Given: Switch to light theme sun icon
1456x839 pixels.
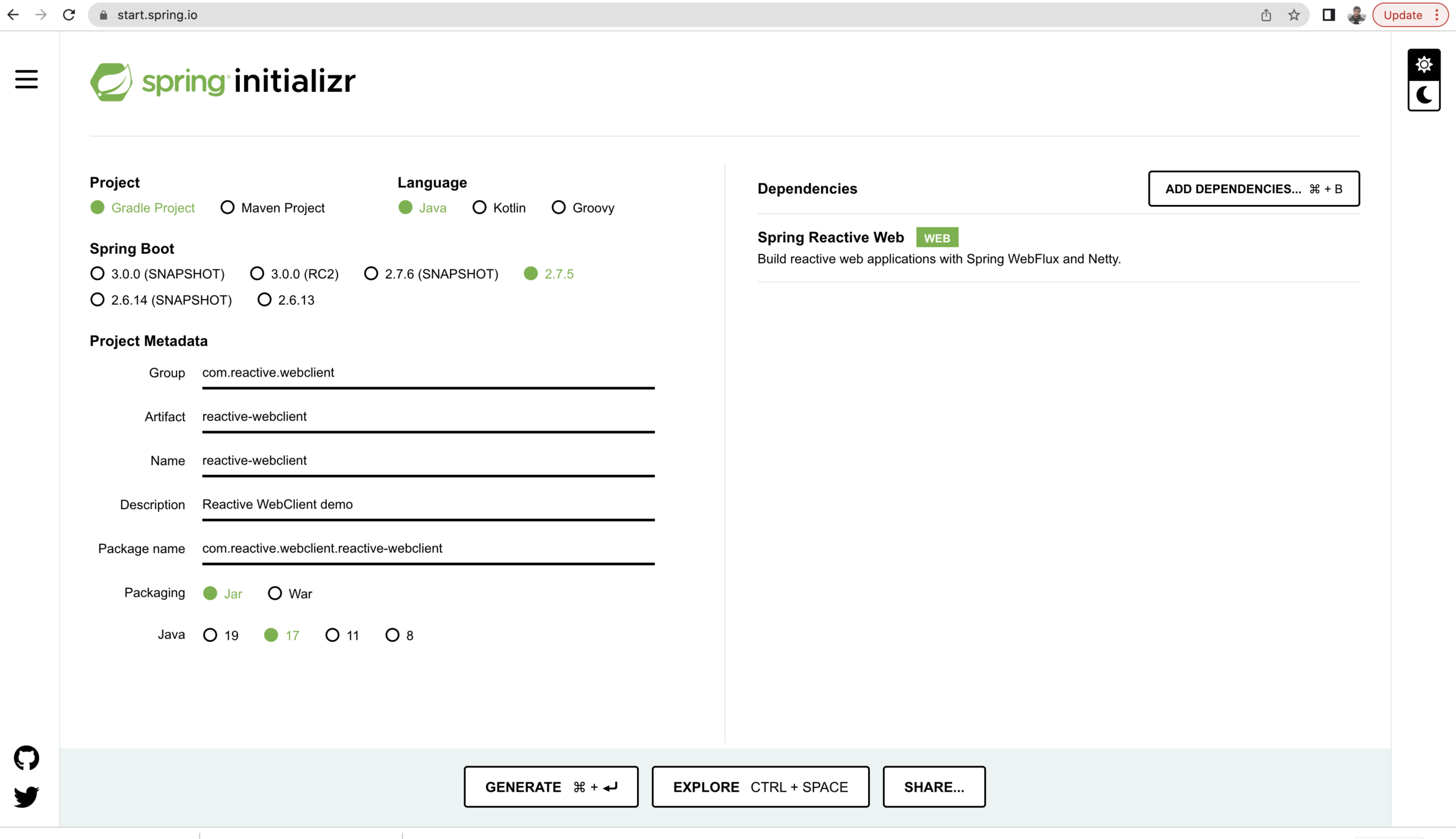Looking at the screenshot, I should tap(1424, 65).
